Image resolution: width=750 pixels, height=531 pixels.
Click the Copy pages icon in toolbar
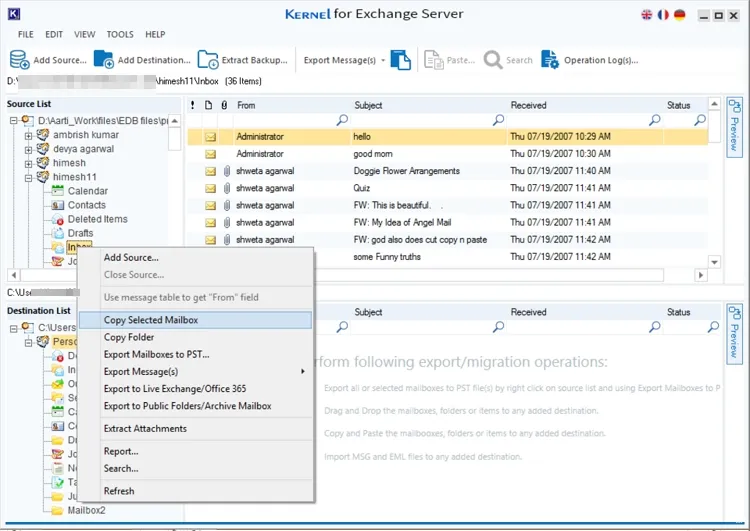click(400, 60)
